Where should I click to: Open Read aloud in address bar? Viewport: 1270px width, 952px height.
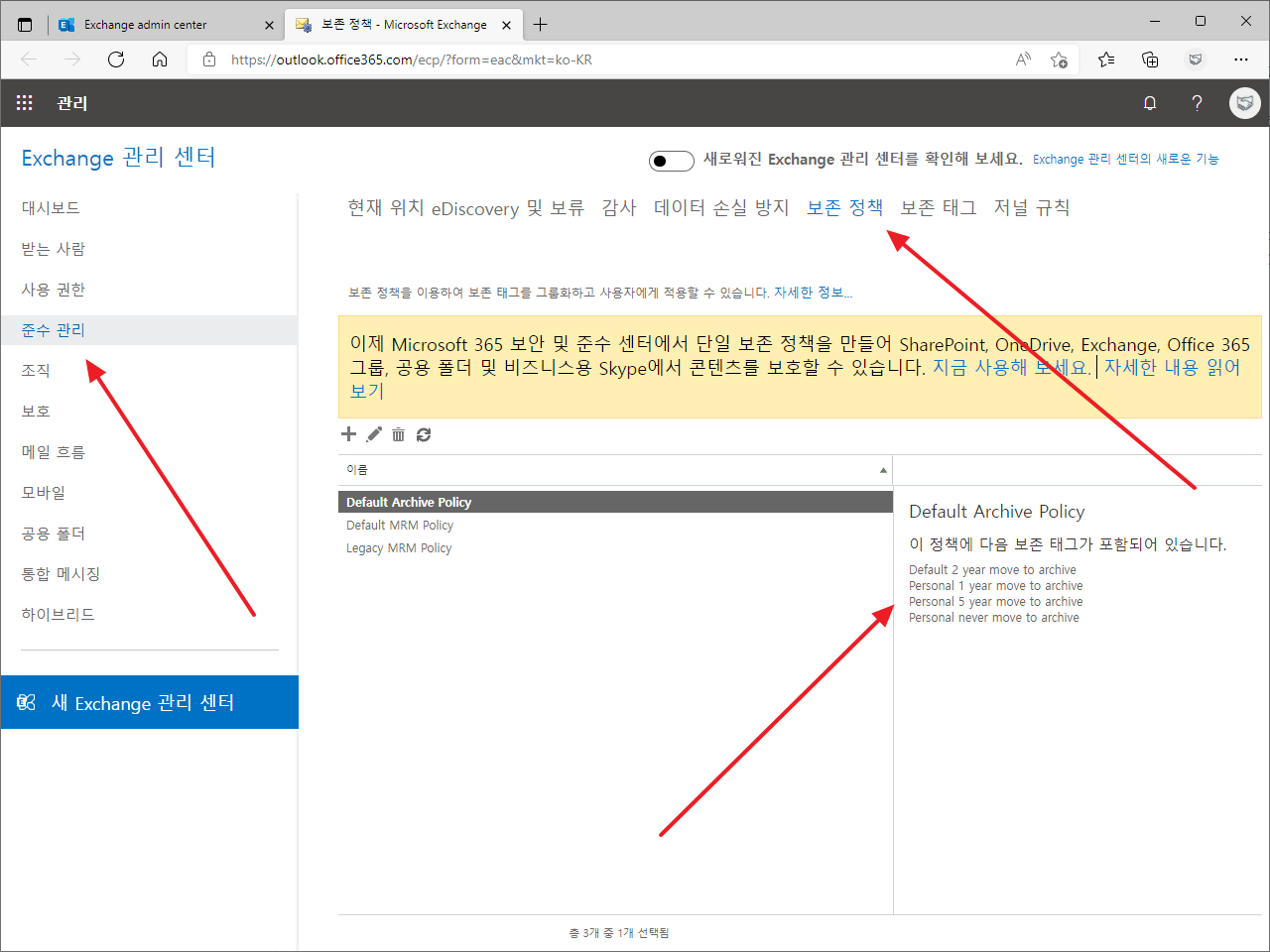click(x=1023, y=59)
